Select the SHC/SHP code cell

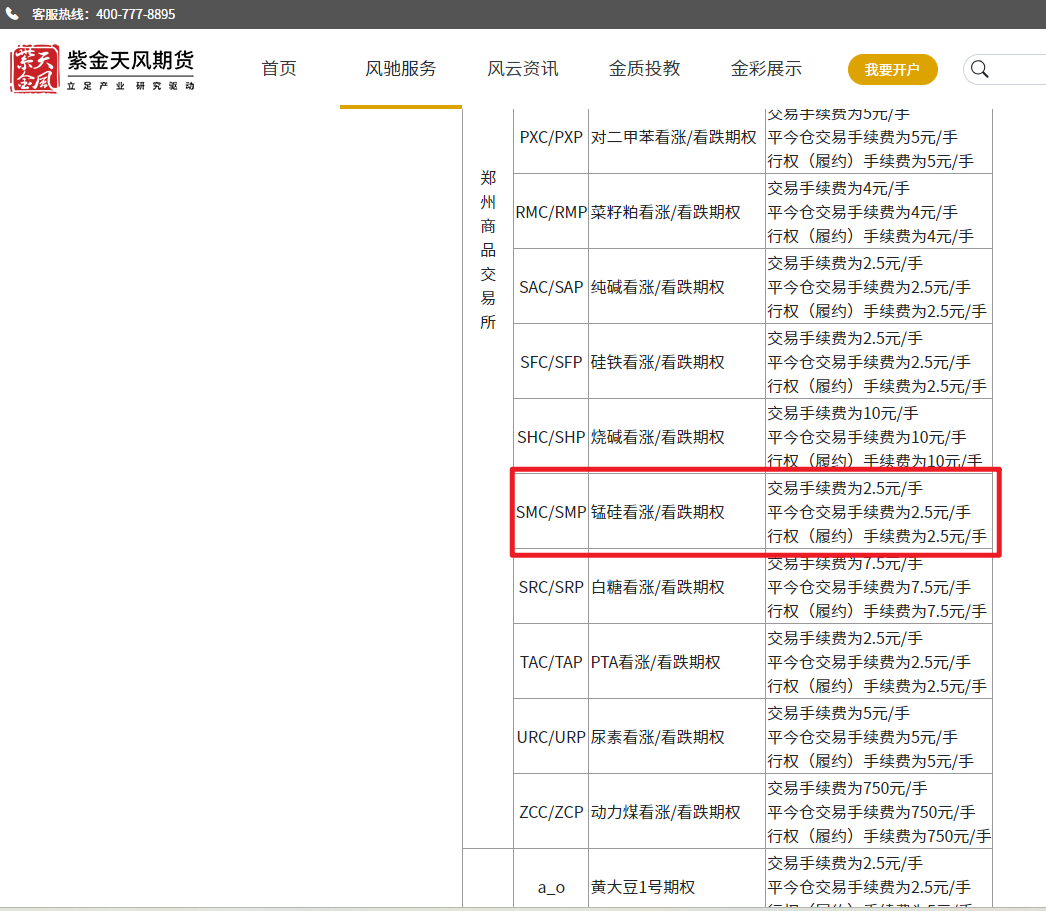[551, 437]
